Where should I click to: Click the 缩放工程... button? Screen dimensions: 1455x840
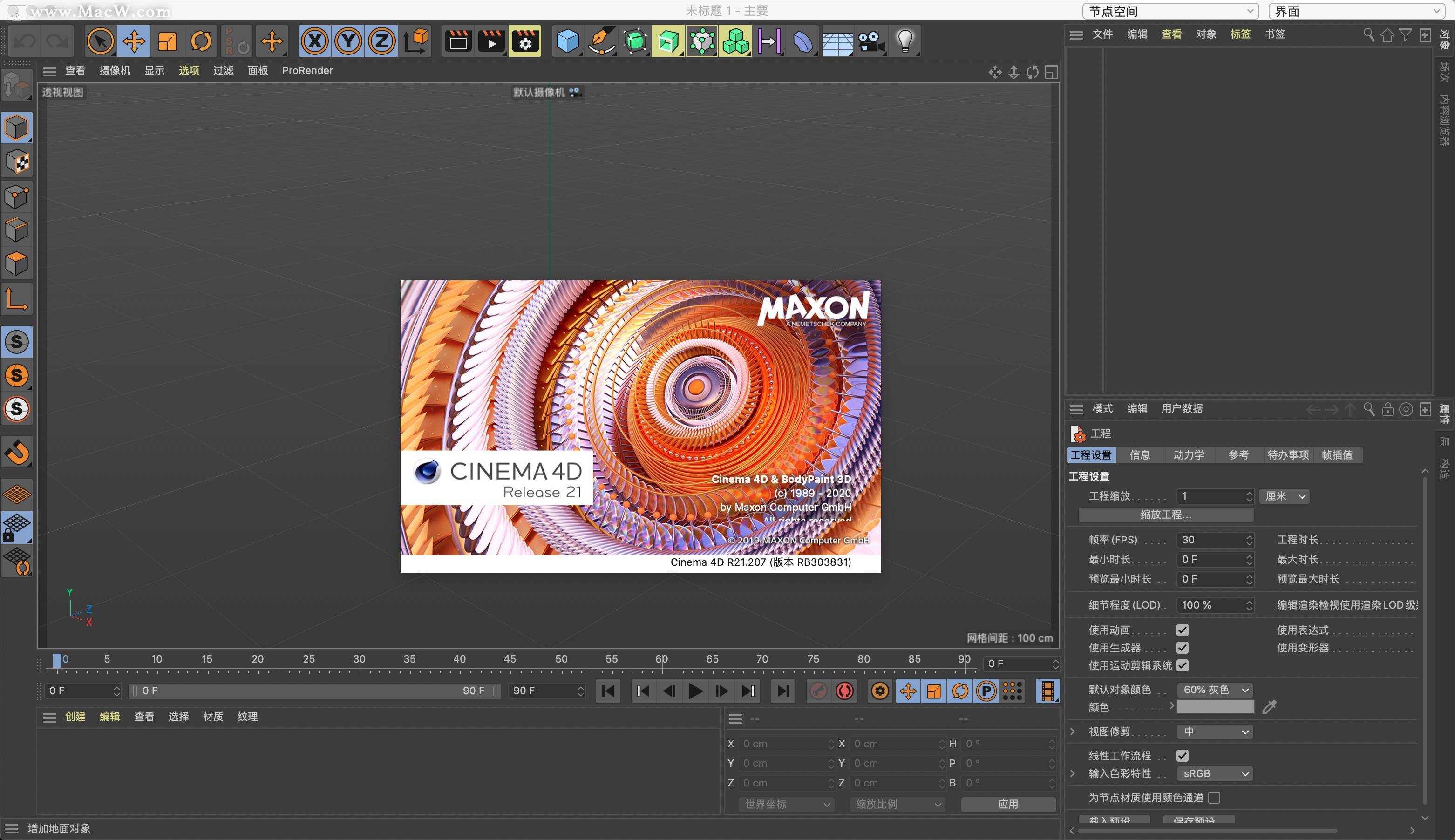coord(1166,515)
